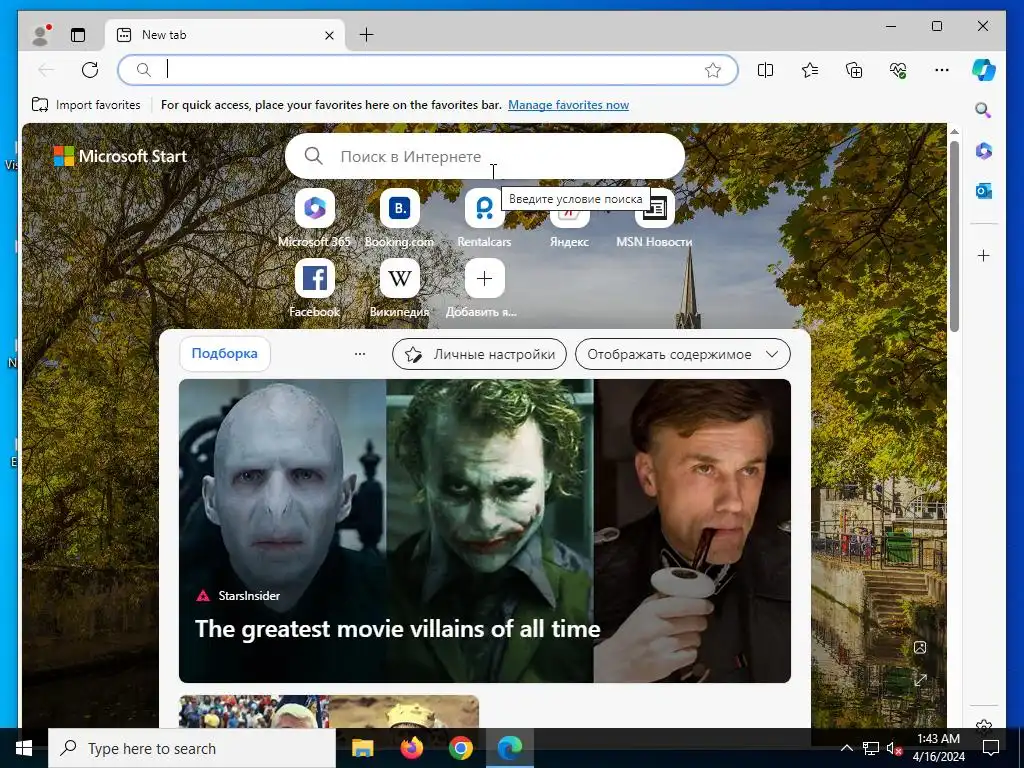Open Collections panel
The image size is (1024, 768).
point(854,70)
